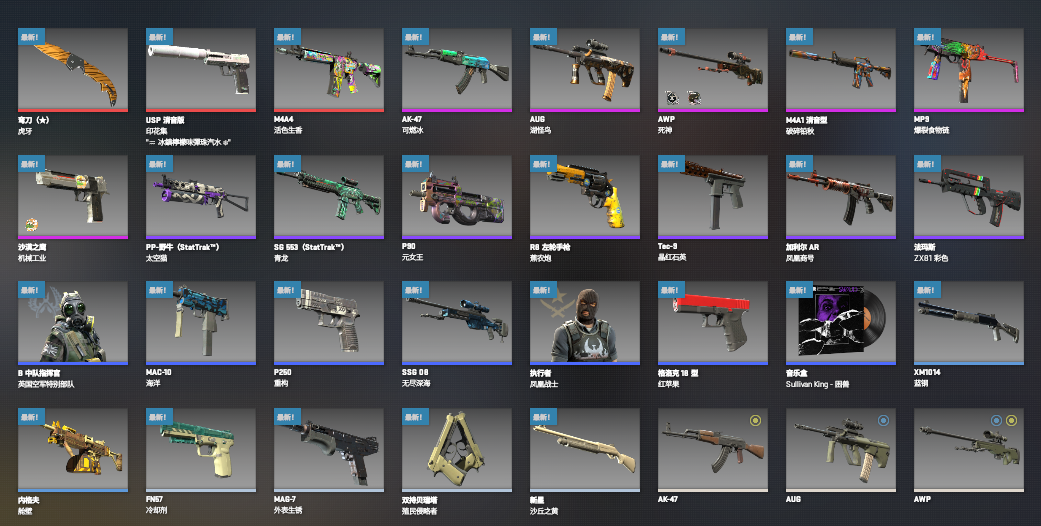Select the yellow R8 revolver

(585, 197)
